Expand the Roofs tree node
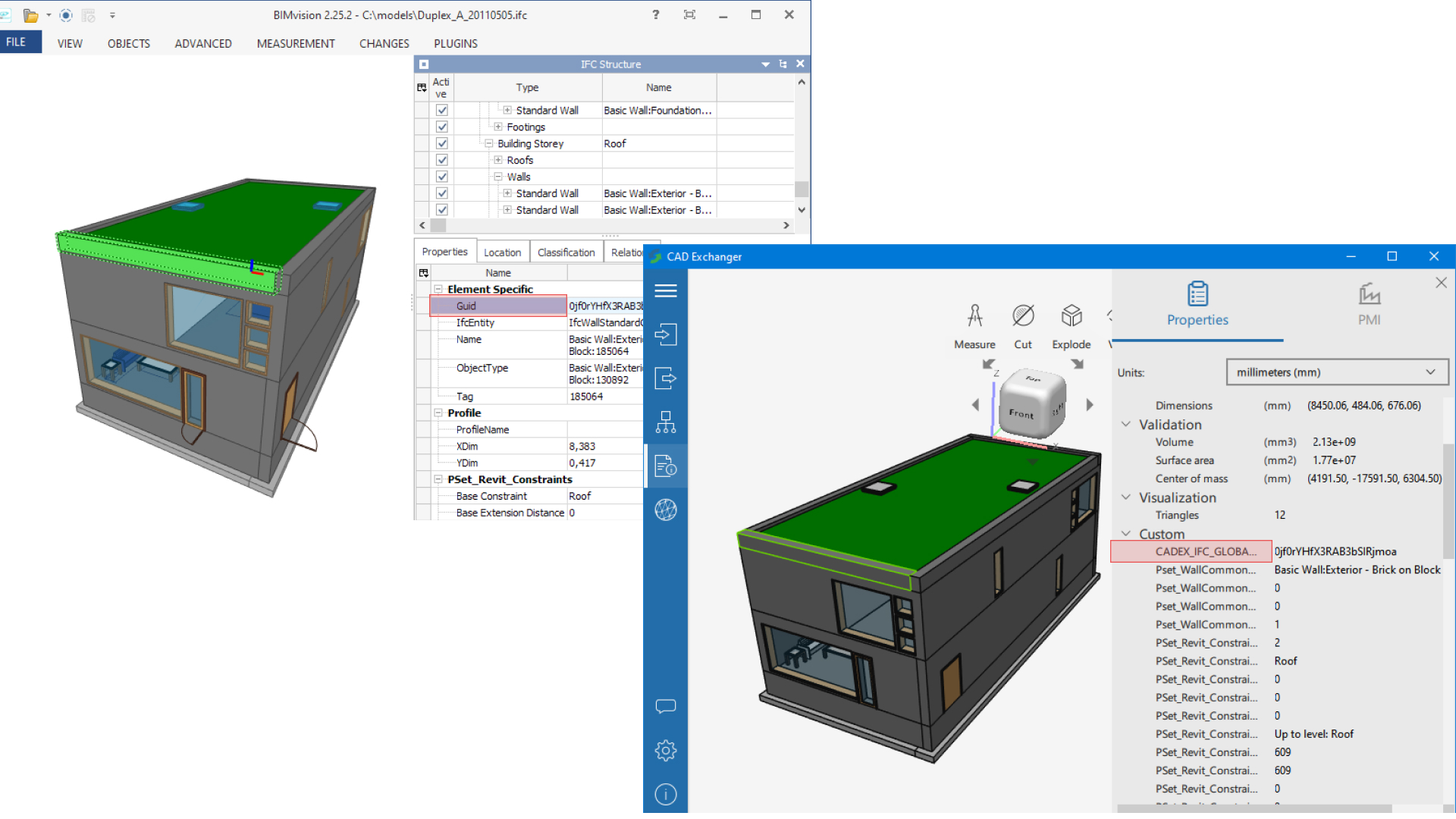Viewport: 1456px width, 819px height. (x=498, y=160)
